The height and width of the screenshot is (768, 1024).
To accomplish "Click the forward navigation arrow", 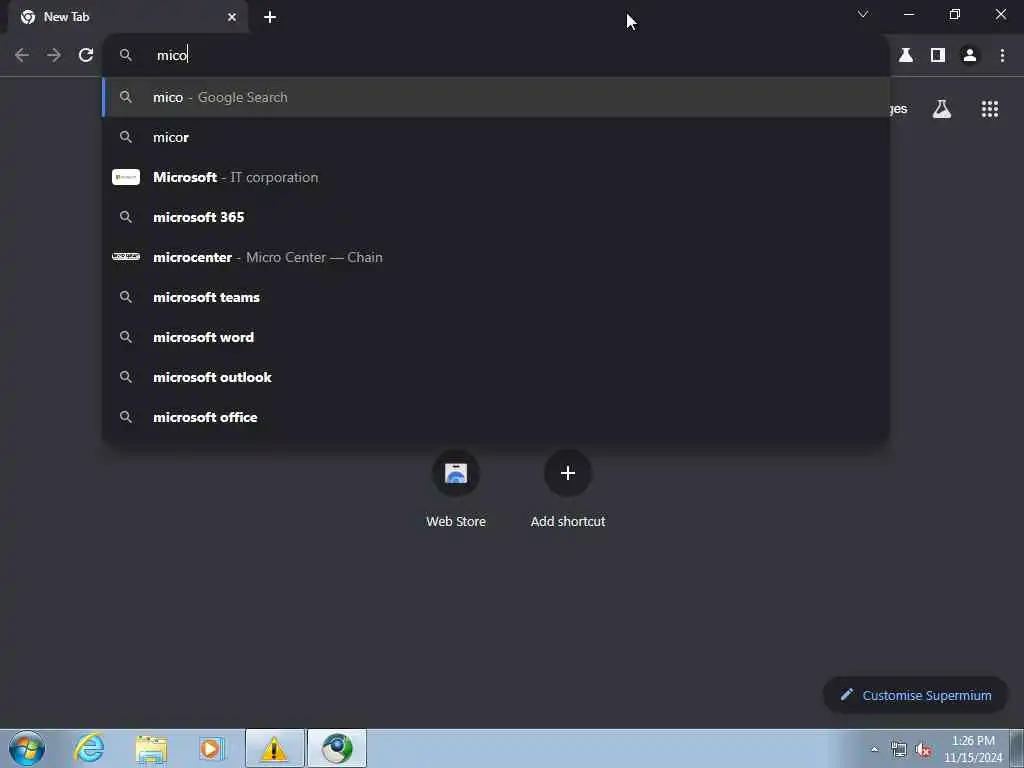I will (54, 56).
